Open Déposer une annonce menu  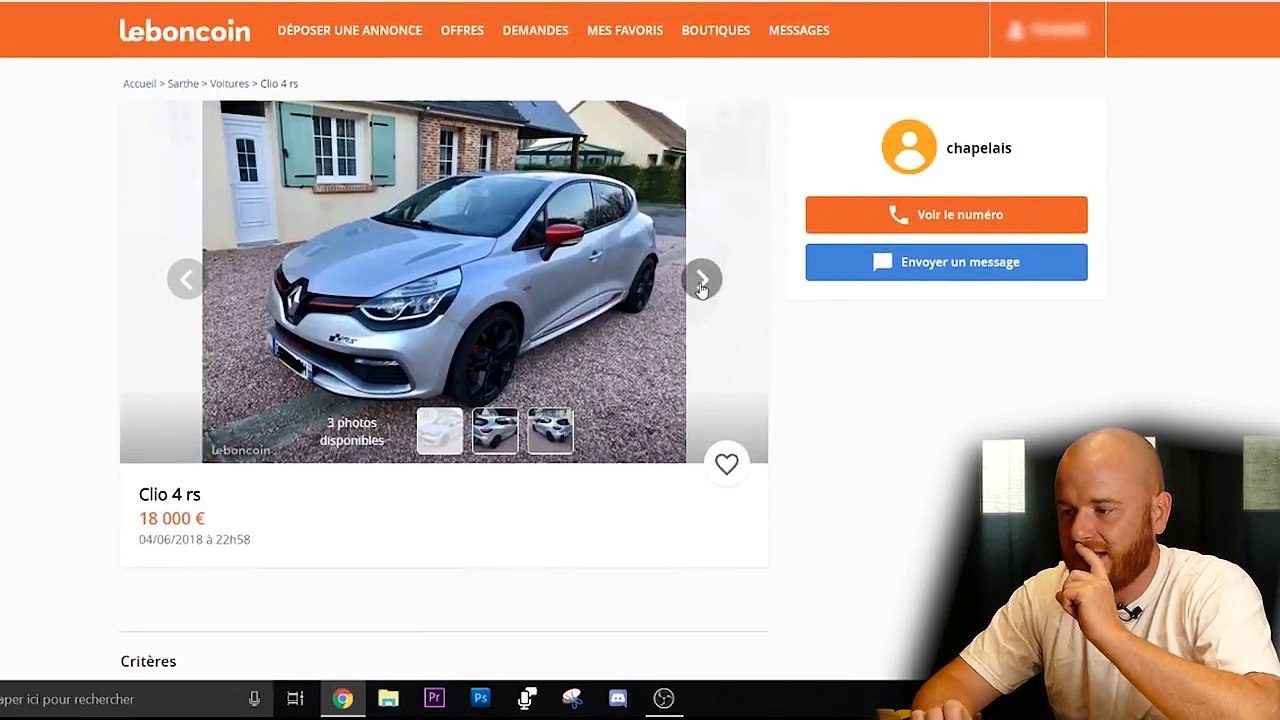pyautogui.click(x=350, y=30)
